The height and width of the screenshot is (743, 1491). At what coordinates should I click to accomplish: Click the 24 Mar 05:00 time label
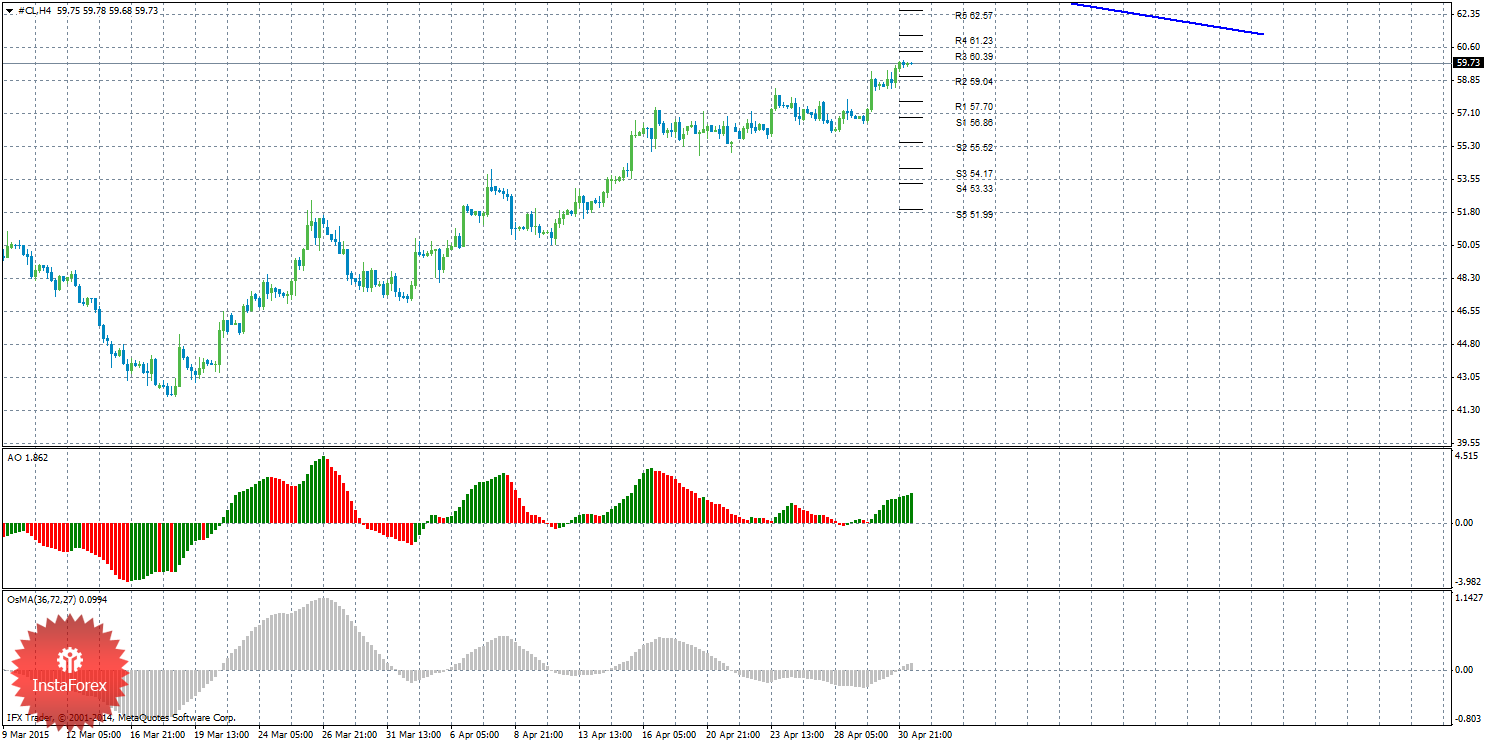coord(285,735)
